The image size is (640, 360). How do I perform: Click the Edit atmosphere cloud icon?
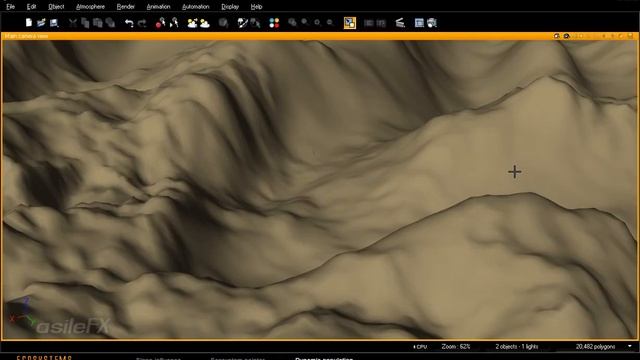click(204, 23)
